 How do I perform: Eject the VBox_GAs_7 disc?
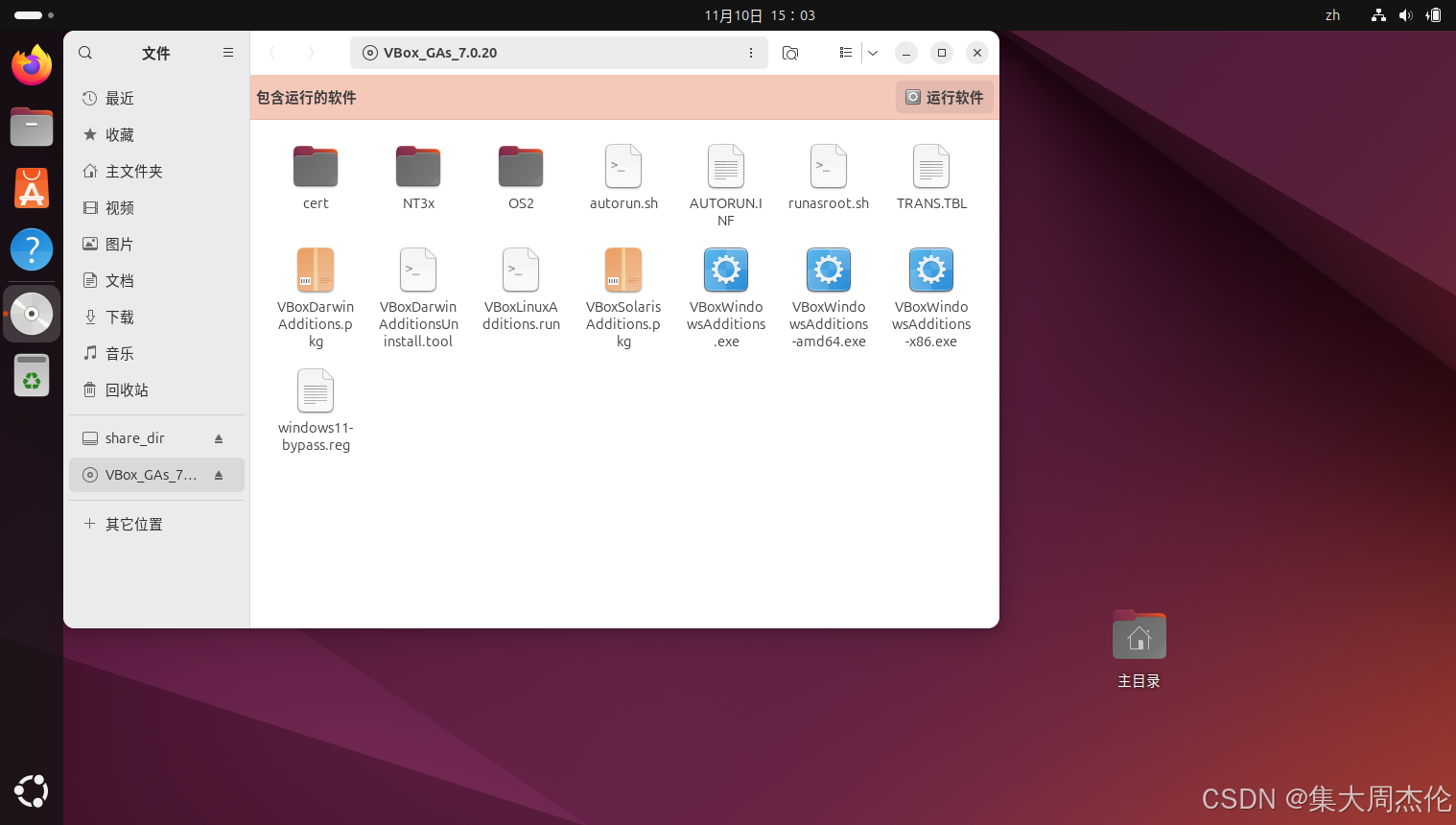(x=219, y=475)
